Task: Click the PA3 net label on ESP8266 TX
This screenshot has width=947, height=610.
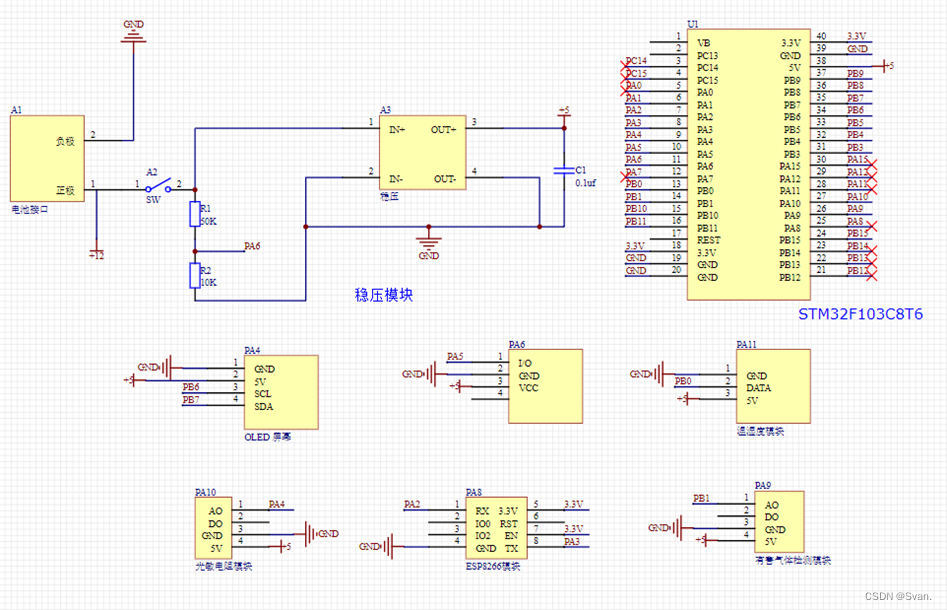Action: (572, 542)
